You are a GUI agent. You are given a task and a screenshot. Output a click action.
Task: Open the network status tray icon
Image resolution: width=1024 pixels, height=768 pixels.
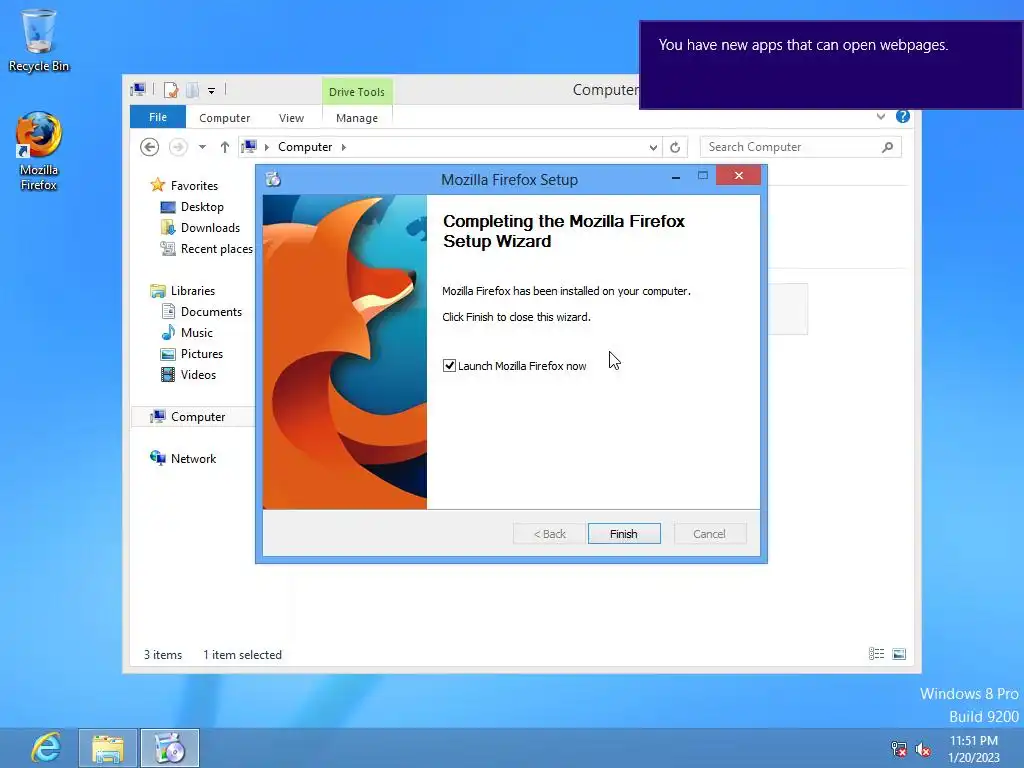pos(899,749)
